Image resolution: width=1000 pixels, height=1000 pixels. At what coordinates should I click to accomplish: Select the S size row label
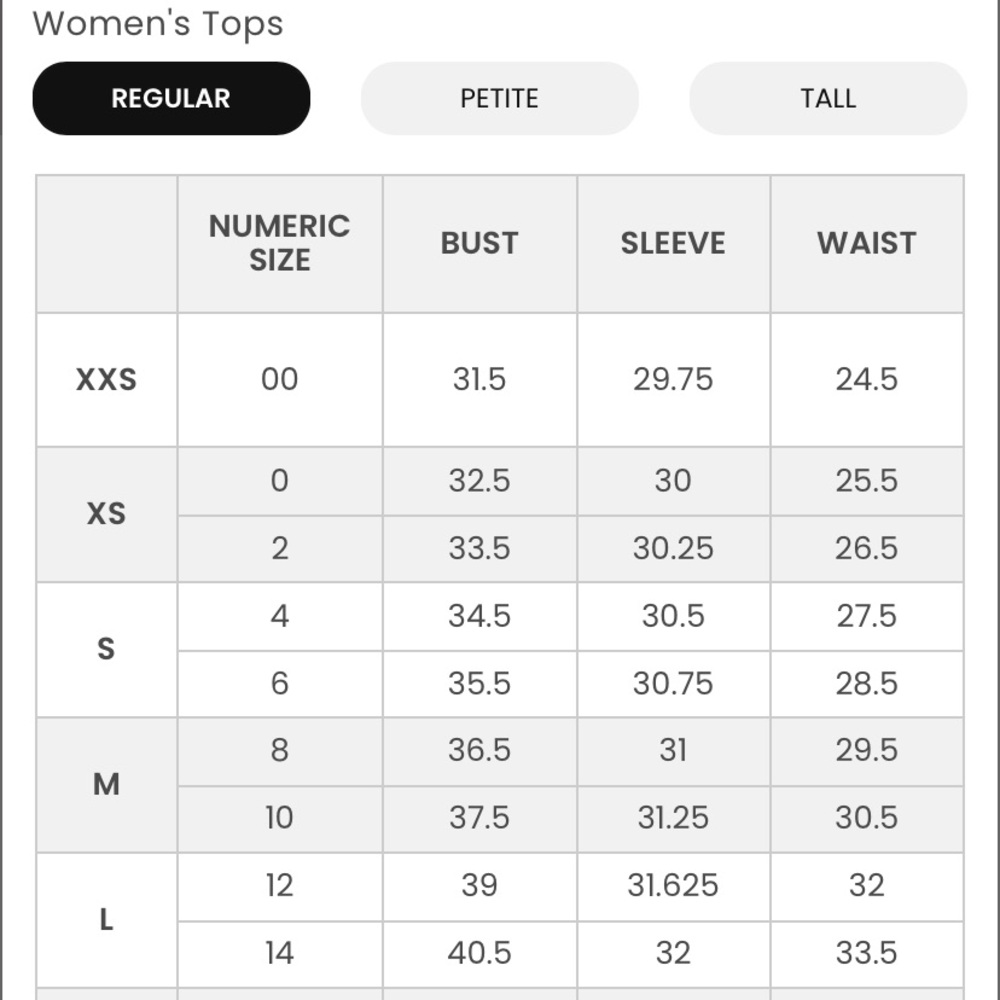tap(107, 649)
